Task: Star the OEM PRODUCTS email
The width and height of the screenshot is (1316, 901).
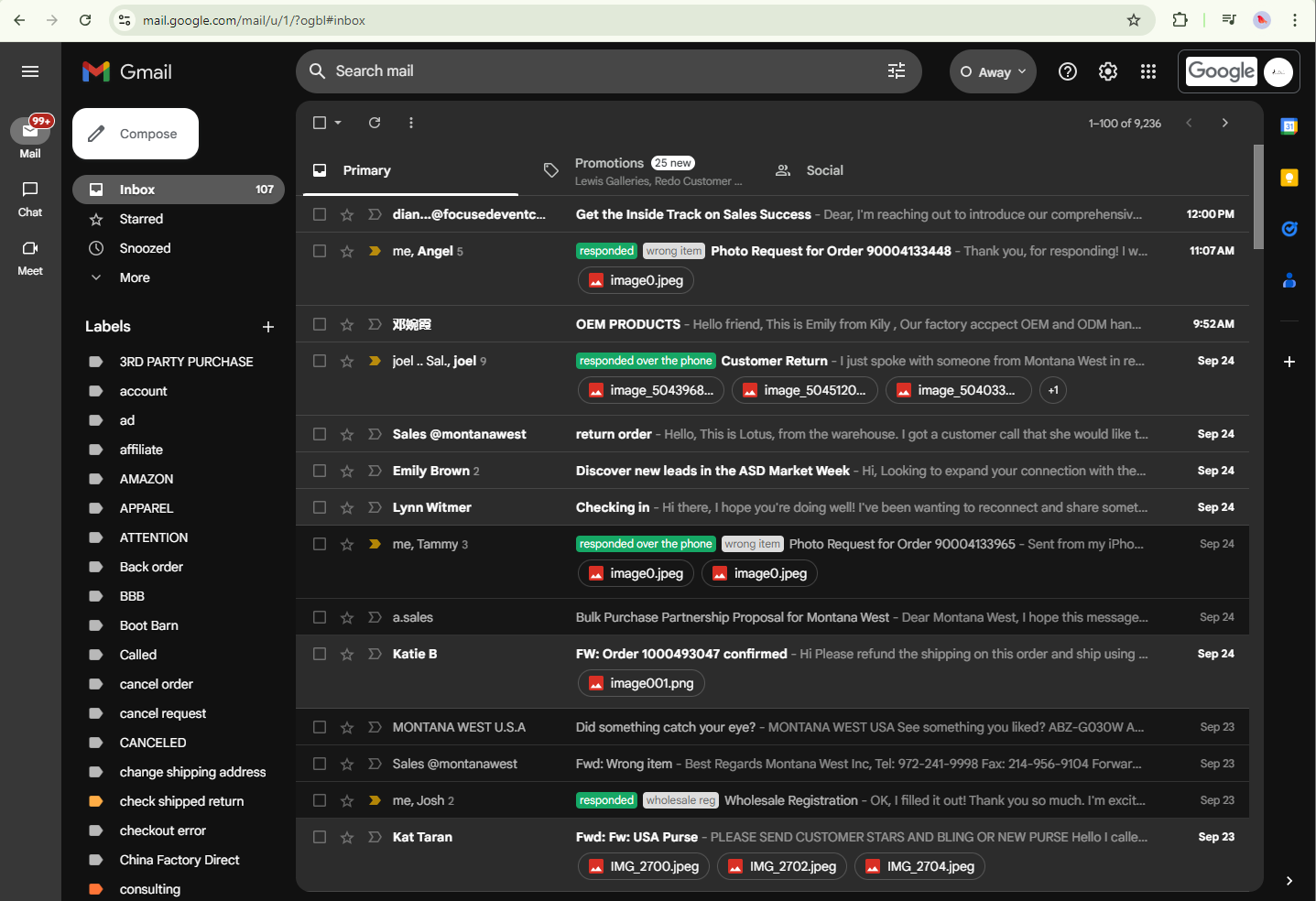Action: click(x=347, y=324)
